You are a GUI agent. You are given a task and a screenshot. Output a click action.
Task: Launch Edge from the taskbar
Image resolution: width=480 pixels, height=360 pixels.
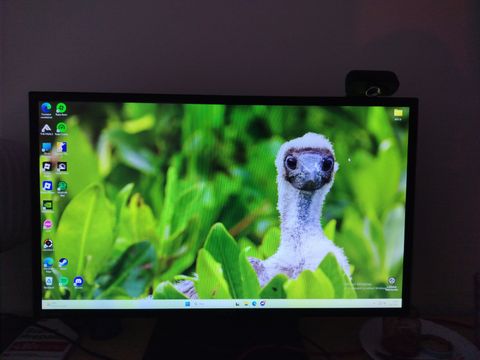[254, 304]
